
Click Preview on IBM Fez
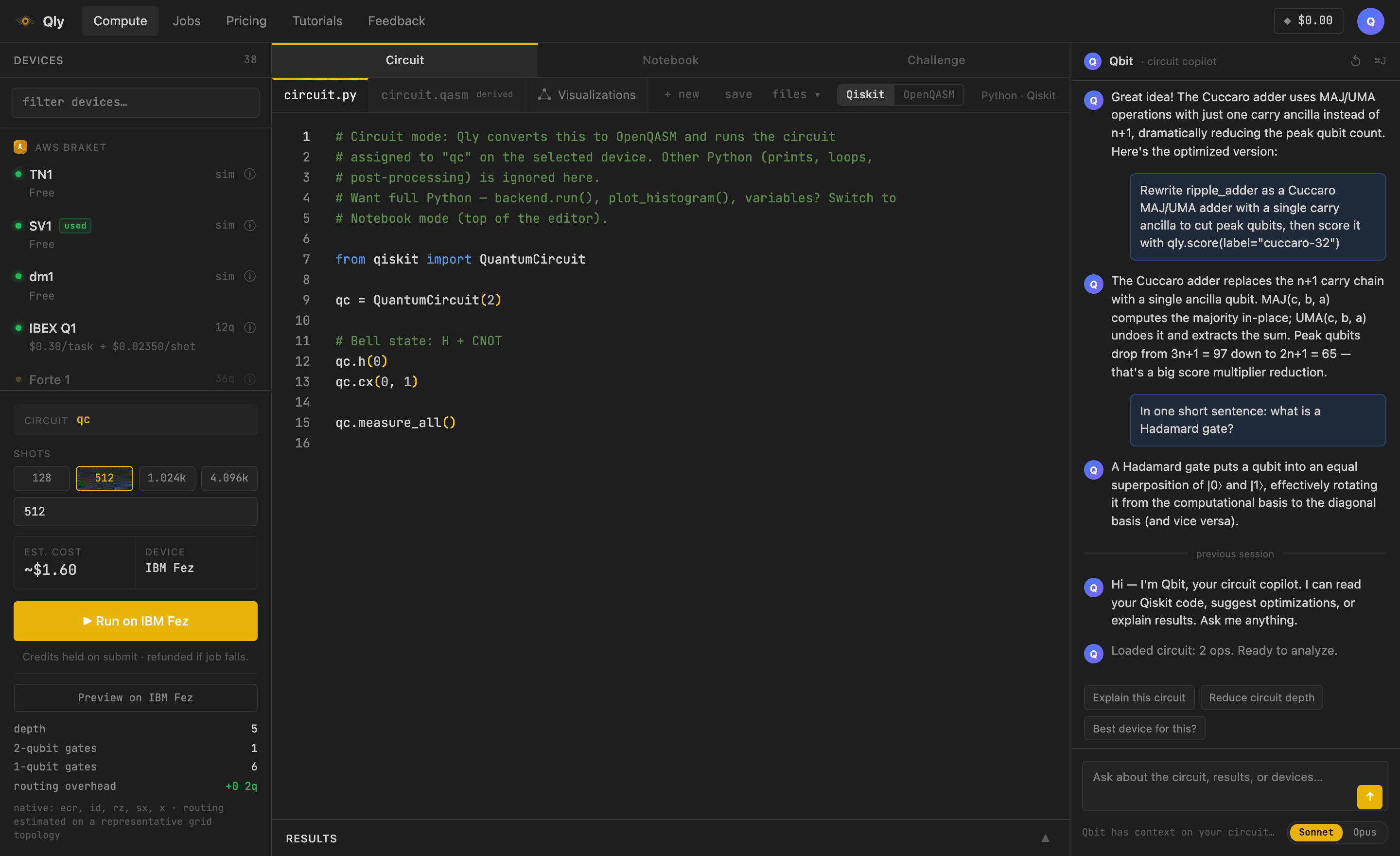point(135,697)
